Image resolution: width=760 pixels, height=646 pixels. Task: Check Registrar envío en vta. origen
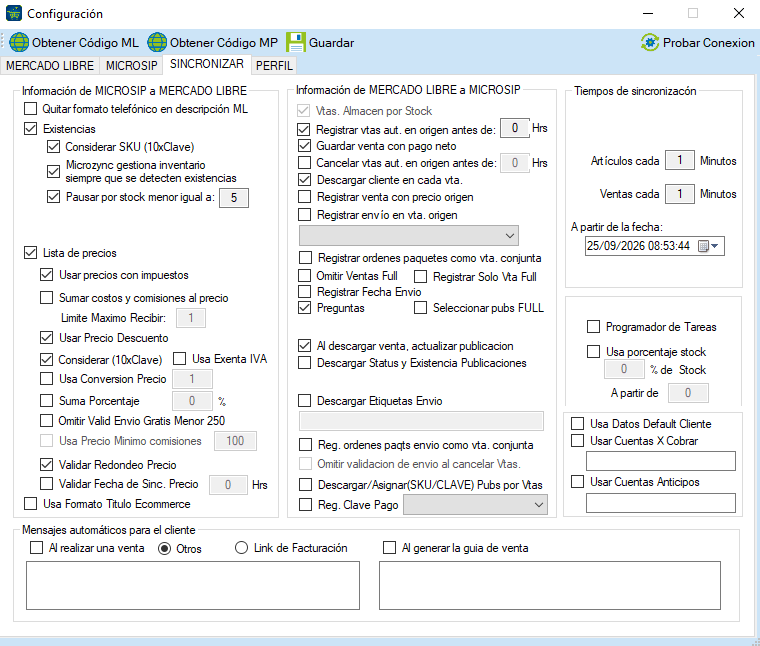[304, 214]
